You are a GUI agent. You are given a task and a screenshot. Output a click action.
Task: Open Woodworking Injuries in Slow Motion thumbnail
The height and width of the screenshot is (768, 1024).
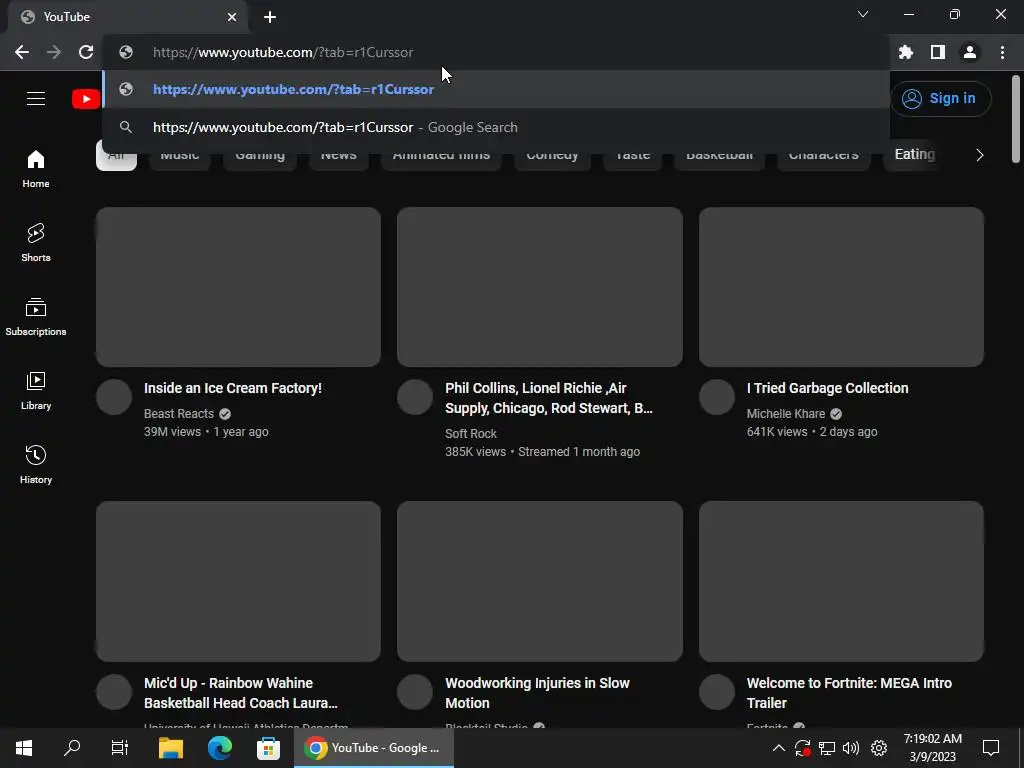point(539,581)
